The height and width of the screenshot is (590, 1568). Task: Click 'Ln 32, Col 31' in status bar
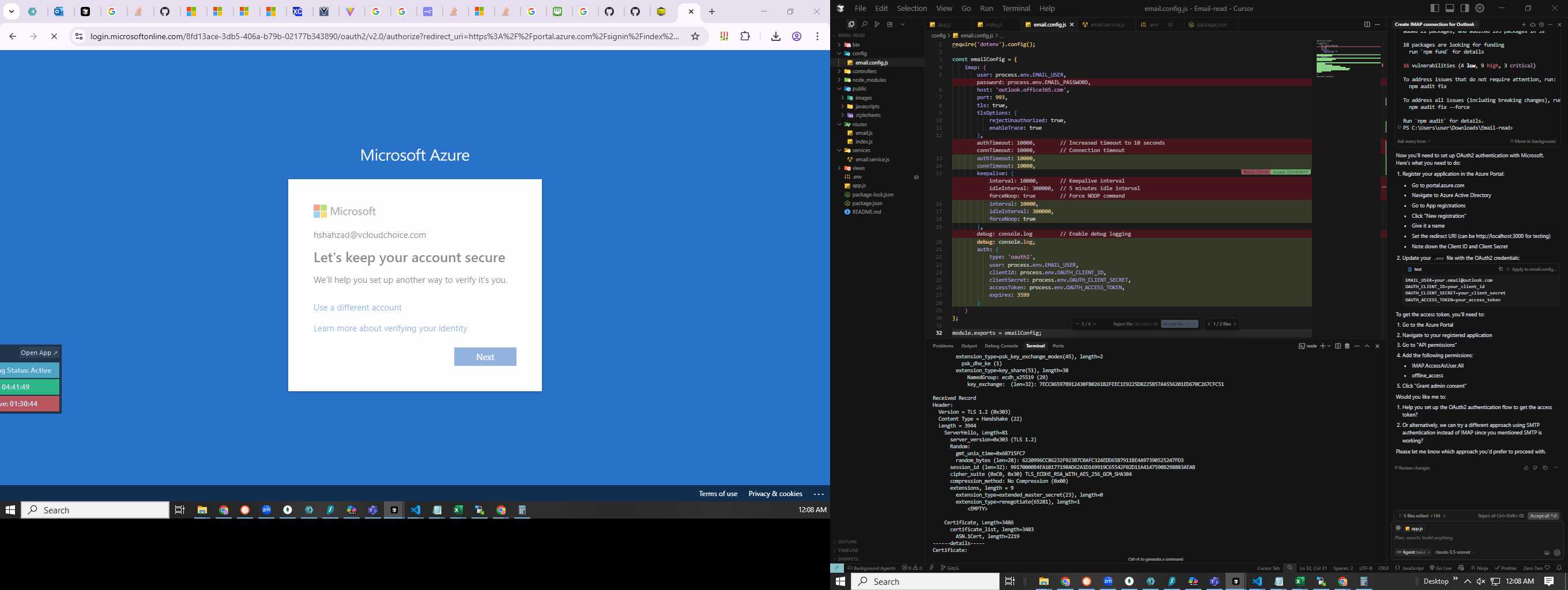pyautogui.click(x=1313, y=568)
